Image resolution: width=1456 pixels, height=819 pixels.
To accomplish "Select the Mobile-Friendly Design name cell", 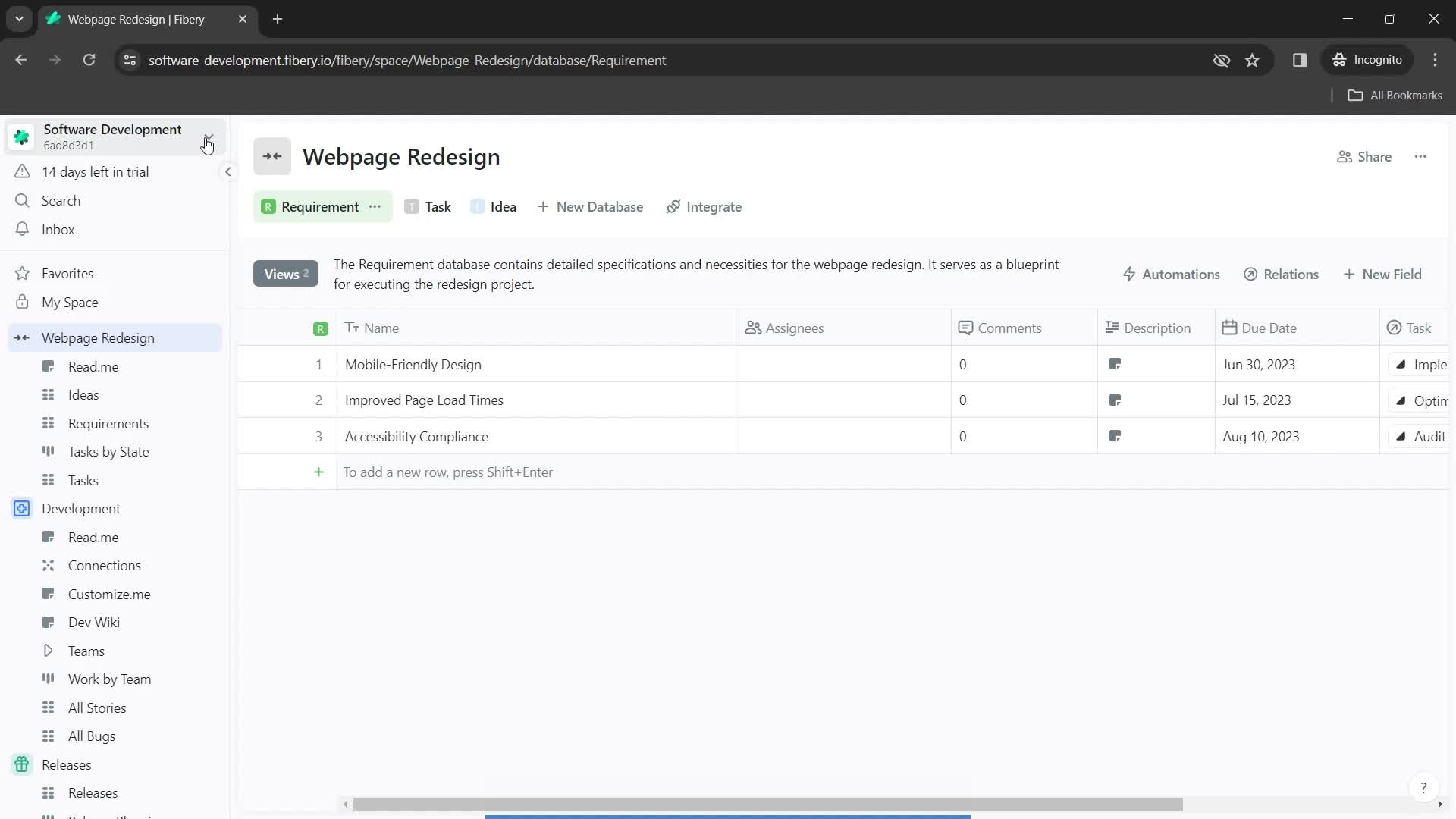I will pos(538,364).
